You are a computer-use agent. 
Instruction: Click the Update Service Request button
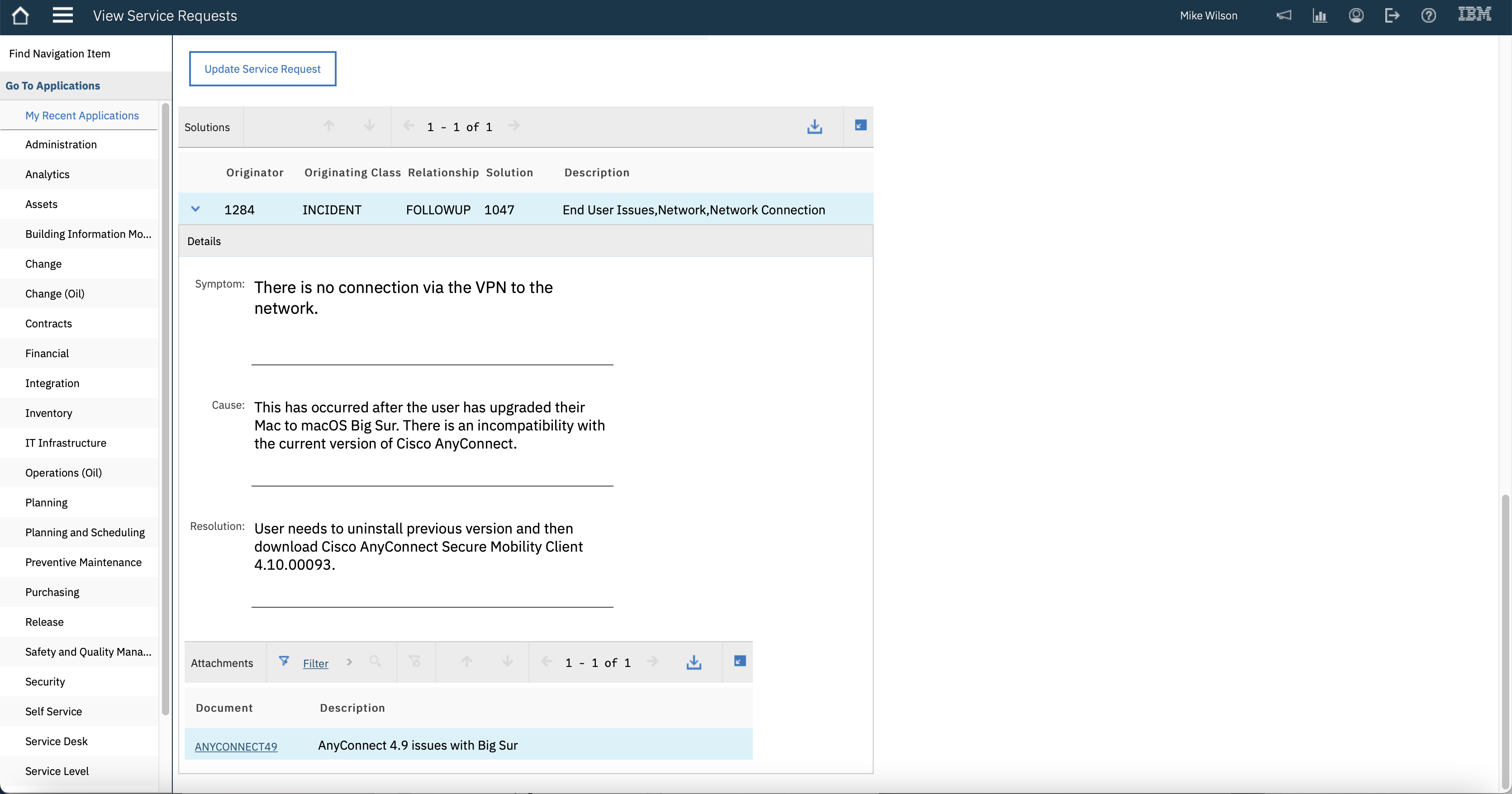point(262,69)
